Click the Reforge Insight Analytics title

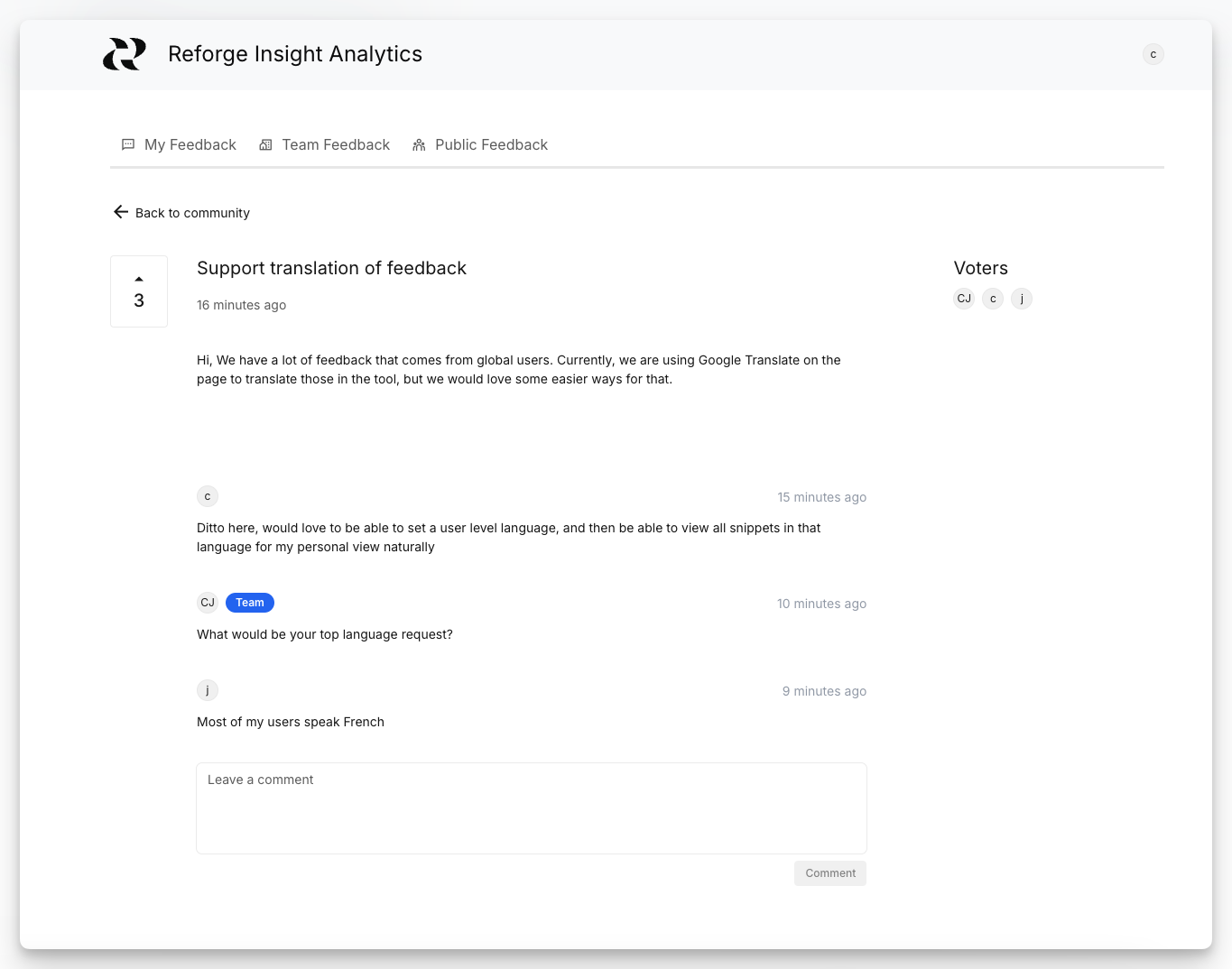click(295, 54)
